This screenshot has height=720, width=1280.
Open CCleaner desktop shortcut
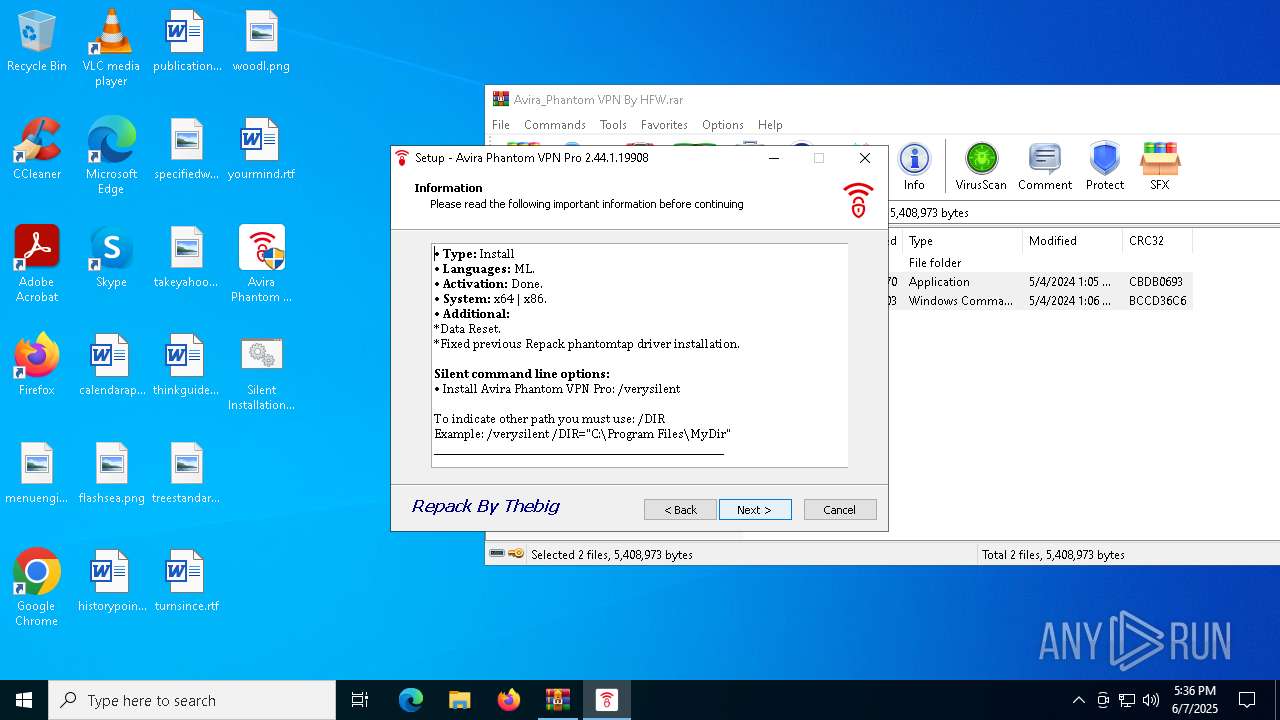point(37,149)
